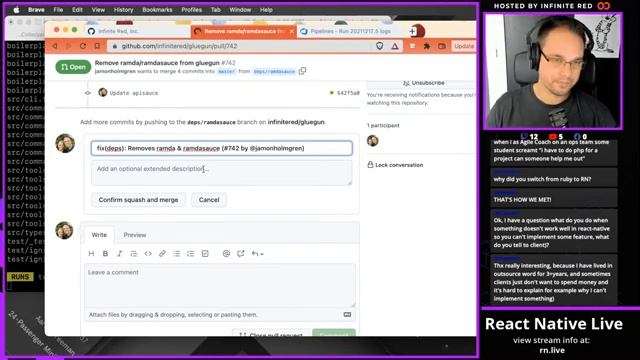
Task: Click the Leave a comment text area
Action: 220,285
